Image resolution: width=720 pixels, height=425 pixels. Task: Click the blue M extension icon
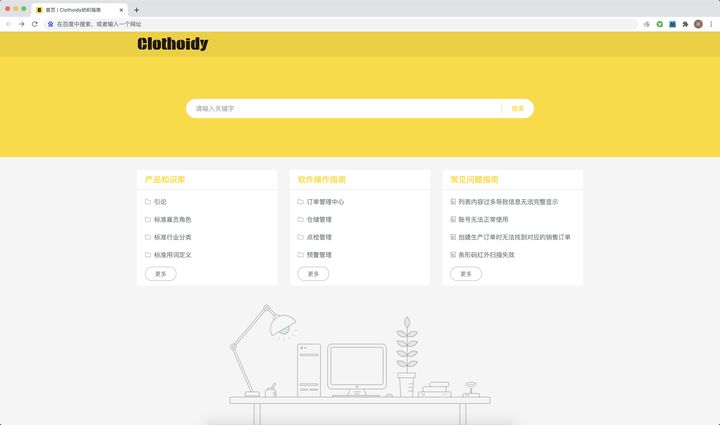pyautogui.click(x=672, y=24)
